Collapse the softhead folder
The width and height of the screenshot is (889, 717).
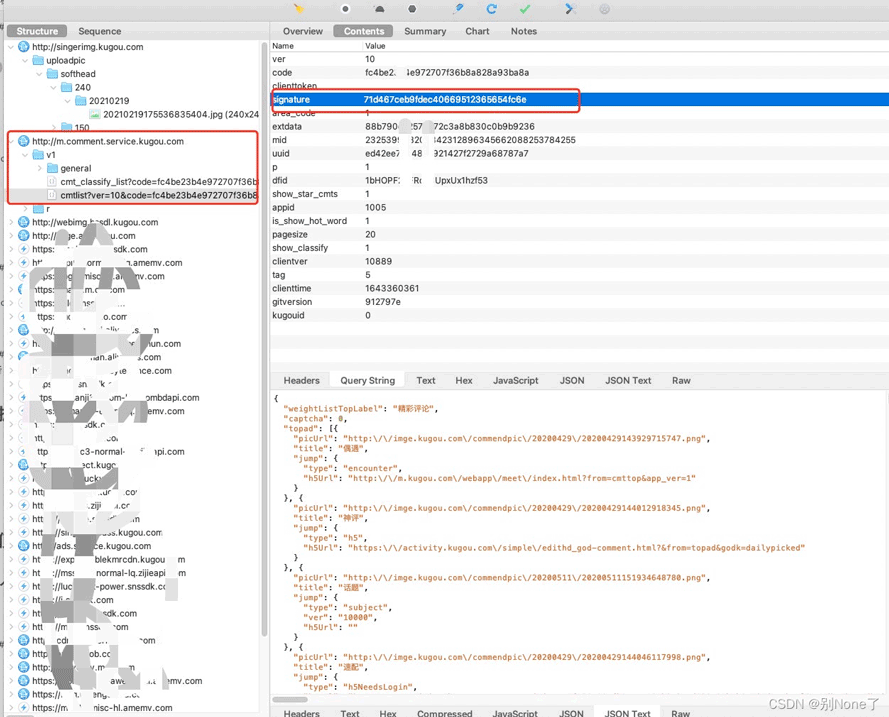click(40, 74)
